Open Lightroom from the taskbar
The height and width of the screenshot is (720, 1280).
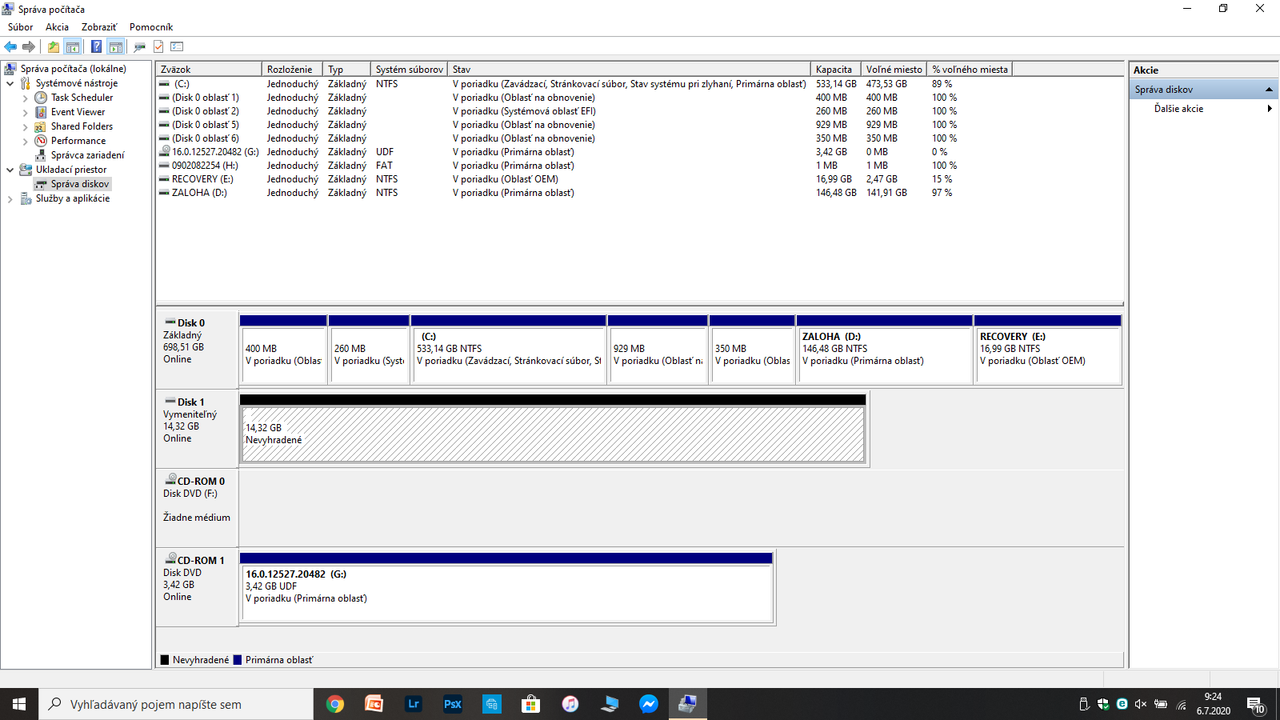tap(414, 704)
